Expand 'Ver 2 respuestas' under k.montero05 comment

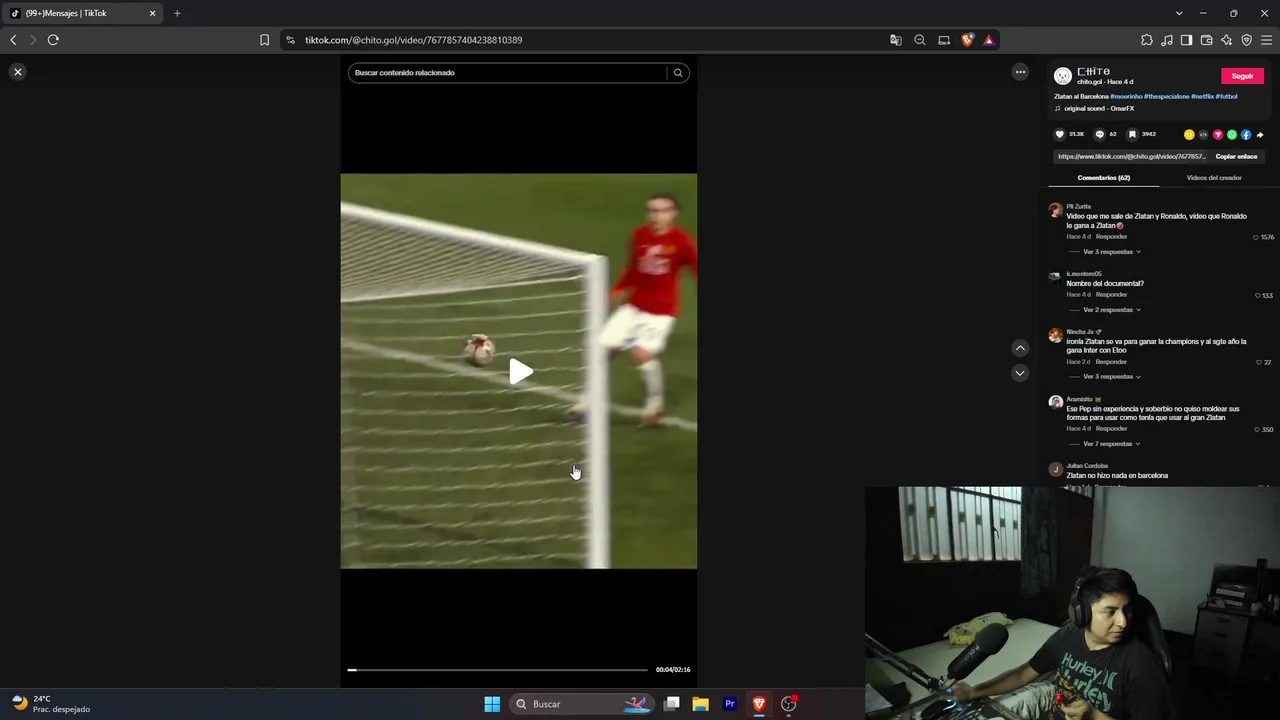[1111, 310]
